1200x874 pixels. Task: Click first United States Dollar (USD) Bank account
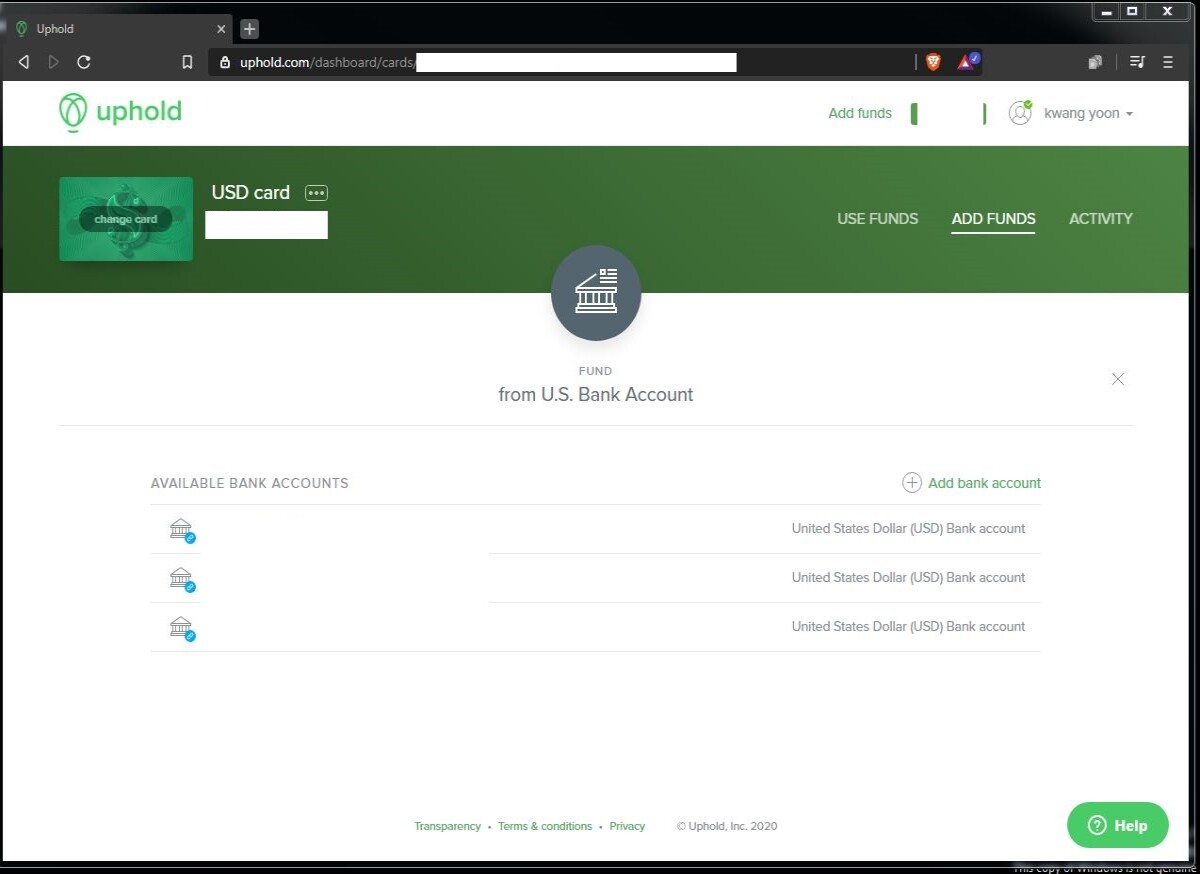tap(908, 528)
